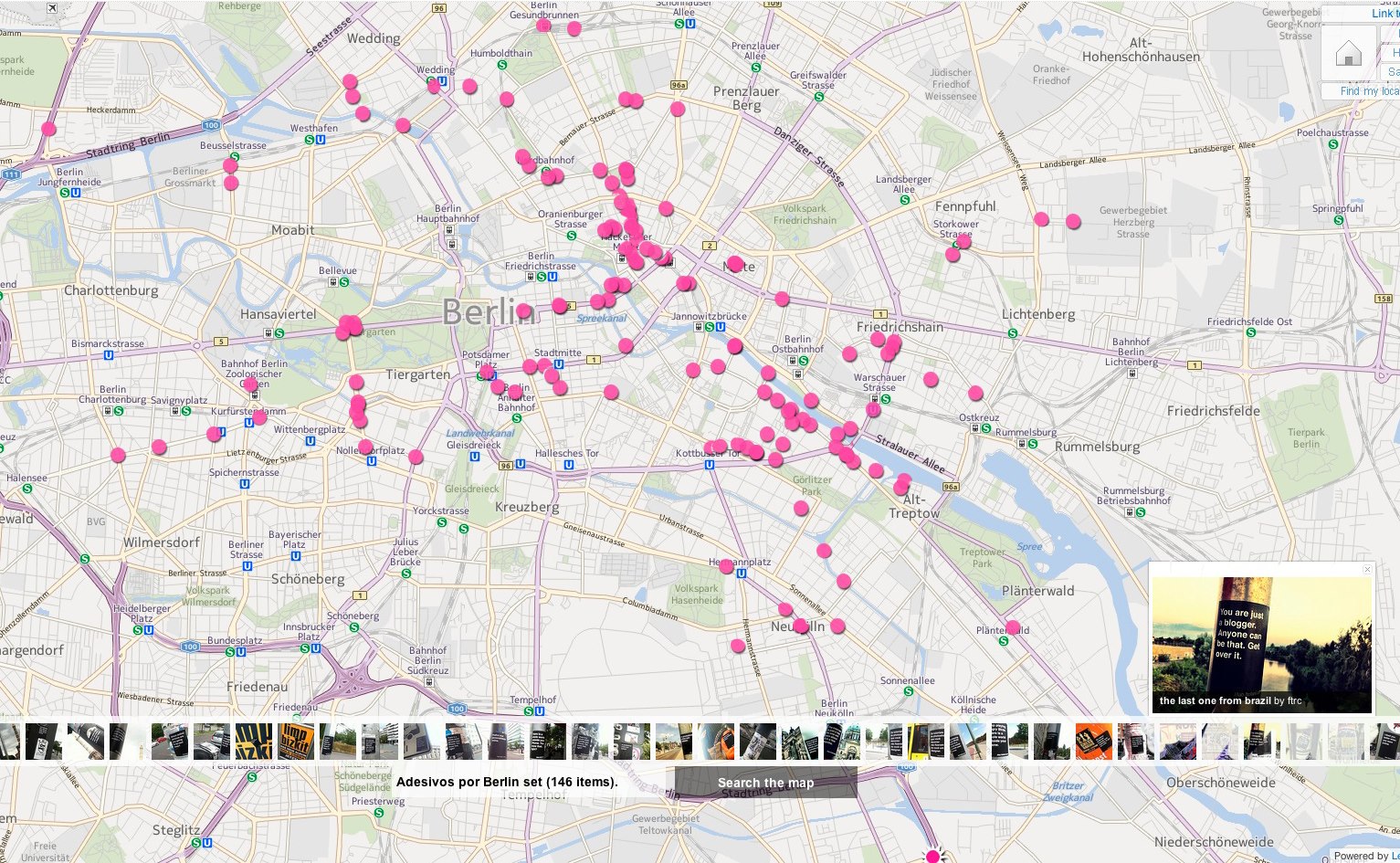This screenshot has height=863, width=1400.
Task: Open the 'last one from brazil' photo preview
Action: 1261,637
